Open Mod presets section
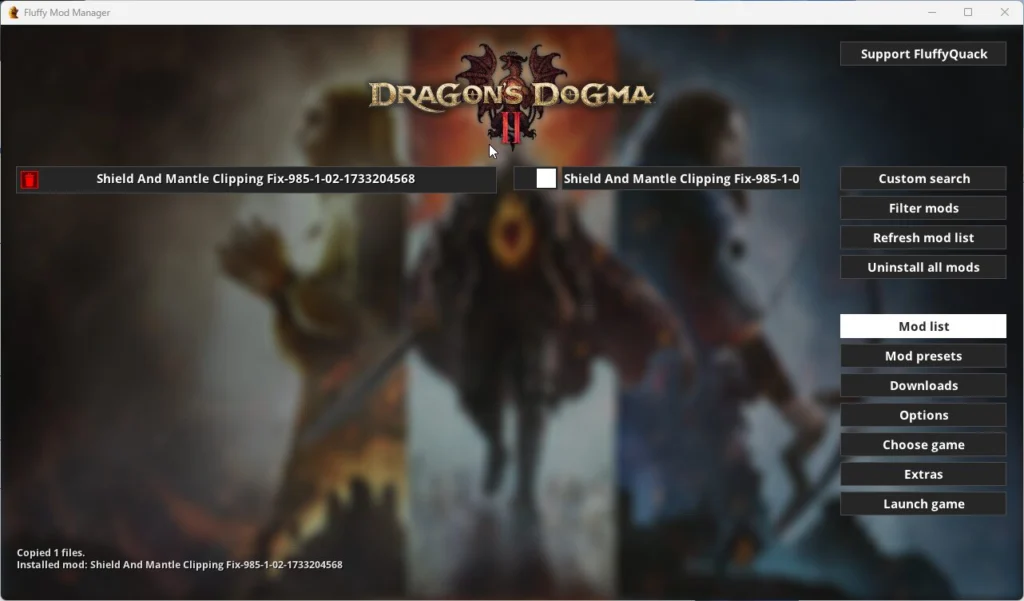1024x601 pixels. tap(923, 356)
